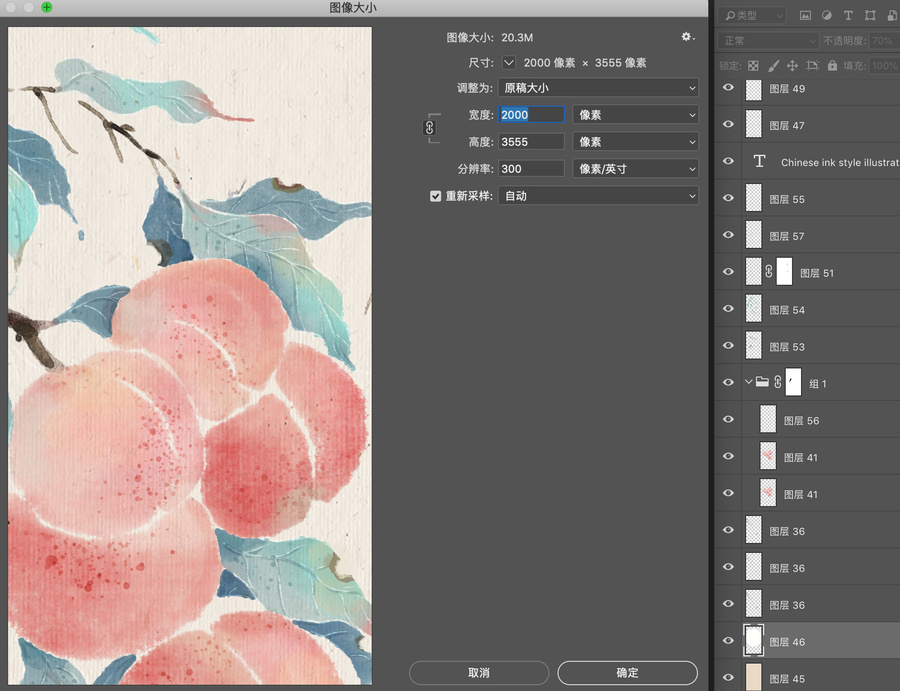The image size is (900, 691).
Task: Toggle visibility of the Chinese ink style text layer
Action: (728, 161)
